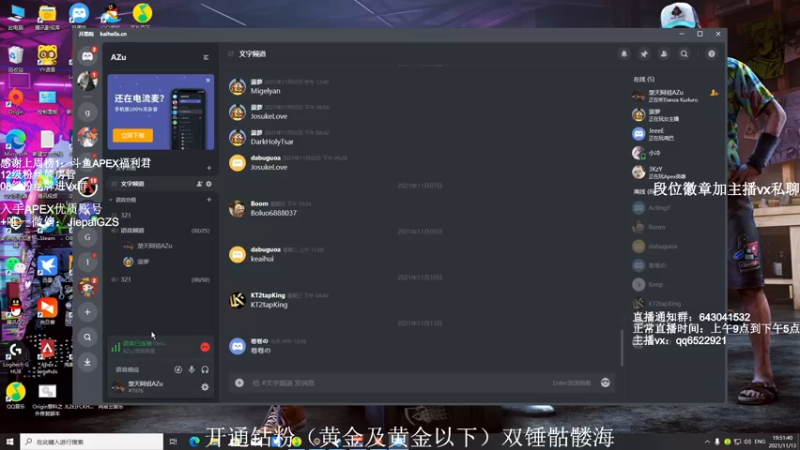Select the 语音频道 voice channel (02/25)
The width and height of the screenshot is (800, 450).
pos(161,231)
